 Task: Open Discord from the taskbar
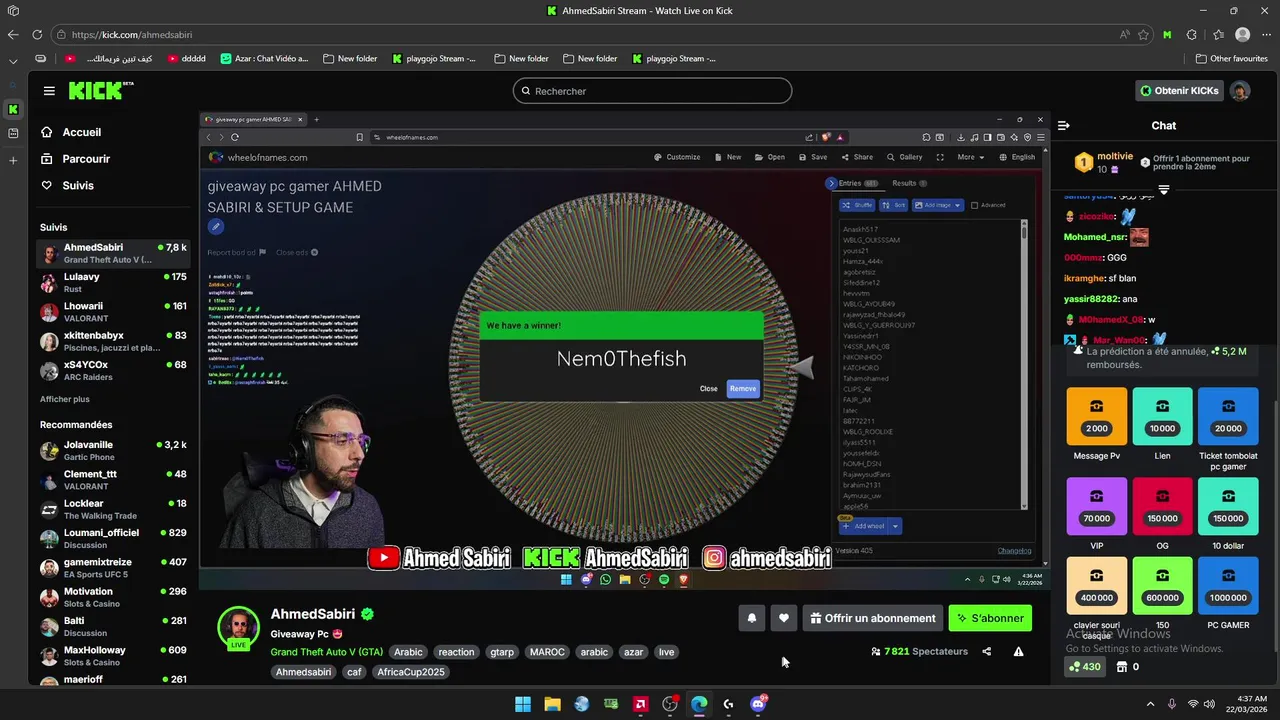point(758,704)
